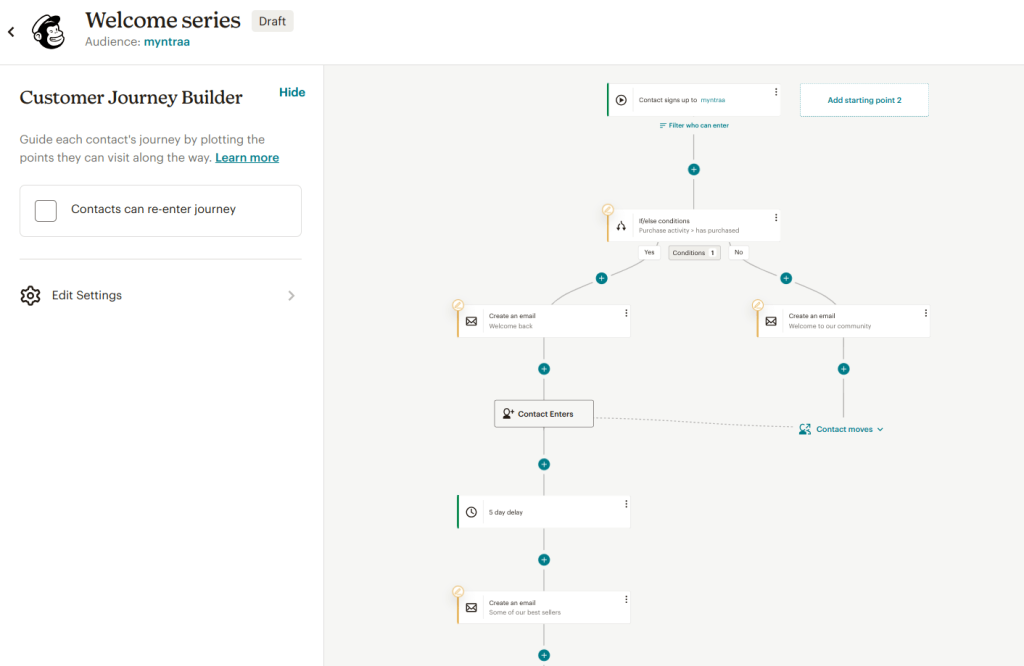Add step below best sellers email

click(544, 655)
